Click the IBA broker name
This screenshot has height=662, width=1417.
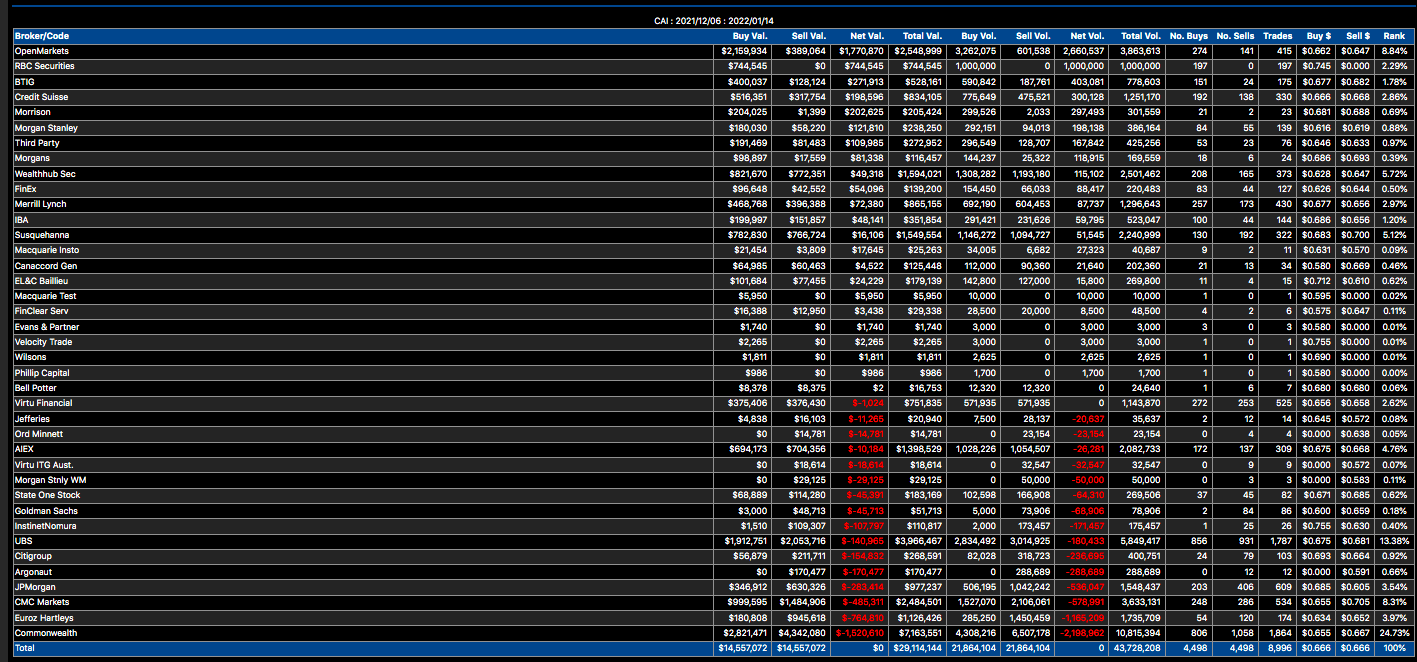coord(21,220)
